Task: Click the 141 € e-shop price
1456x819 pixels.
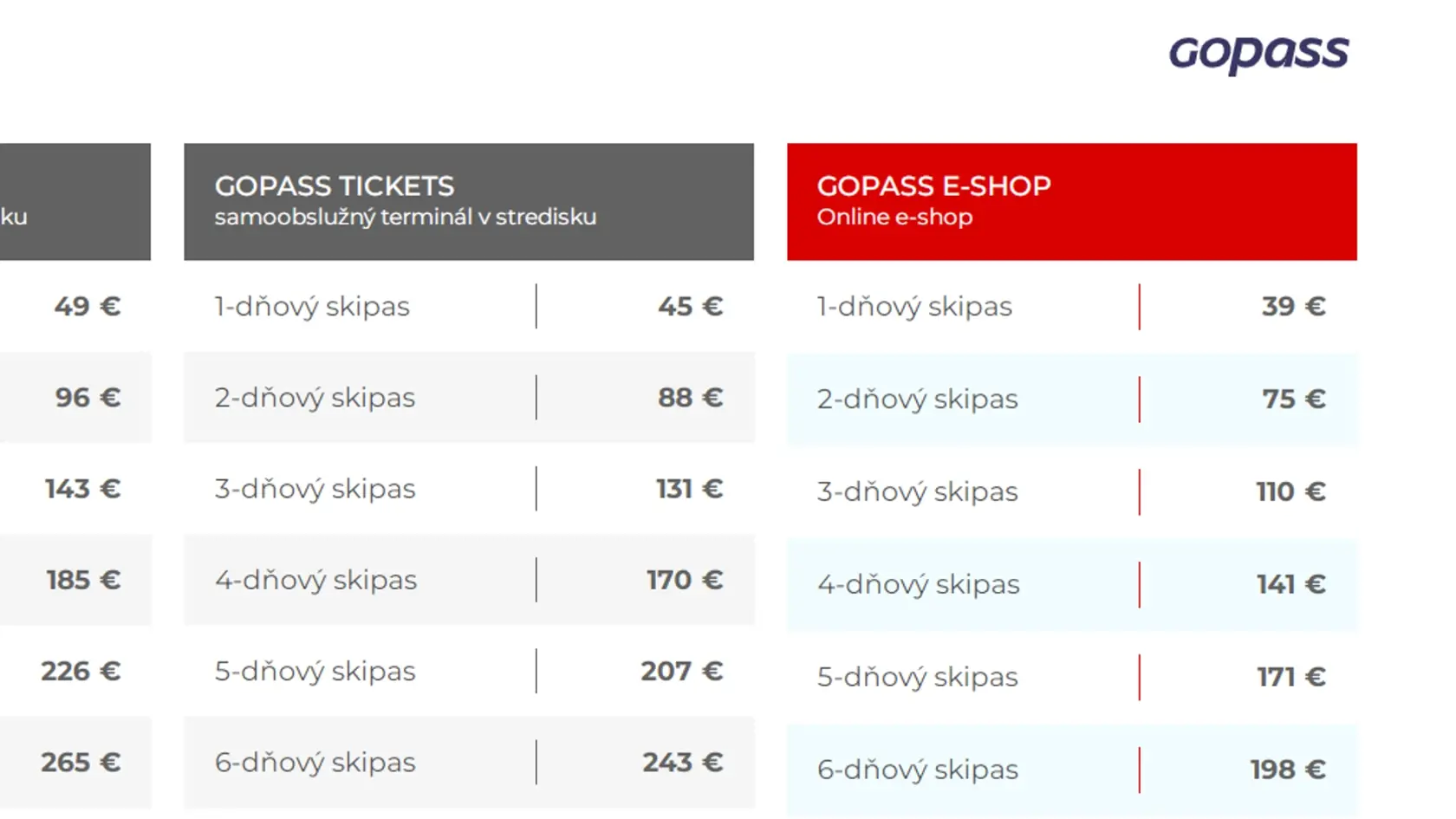Action: click(x=1291, y=584)
